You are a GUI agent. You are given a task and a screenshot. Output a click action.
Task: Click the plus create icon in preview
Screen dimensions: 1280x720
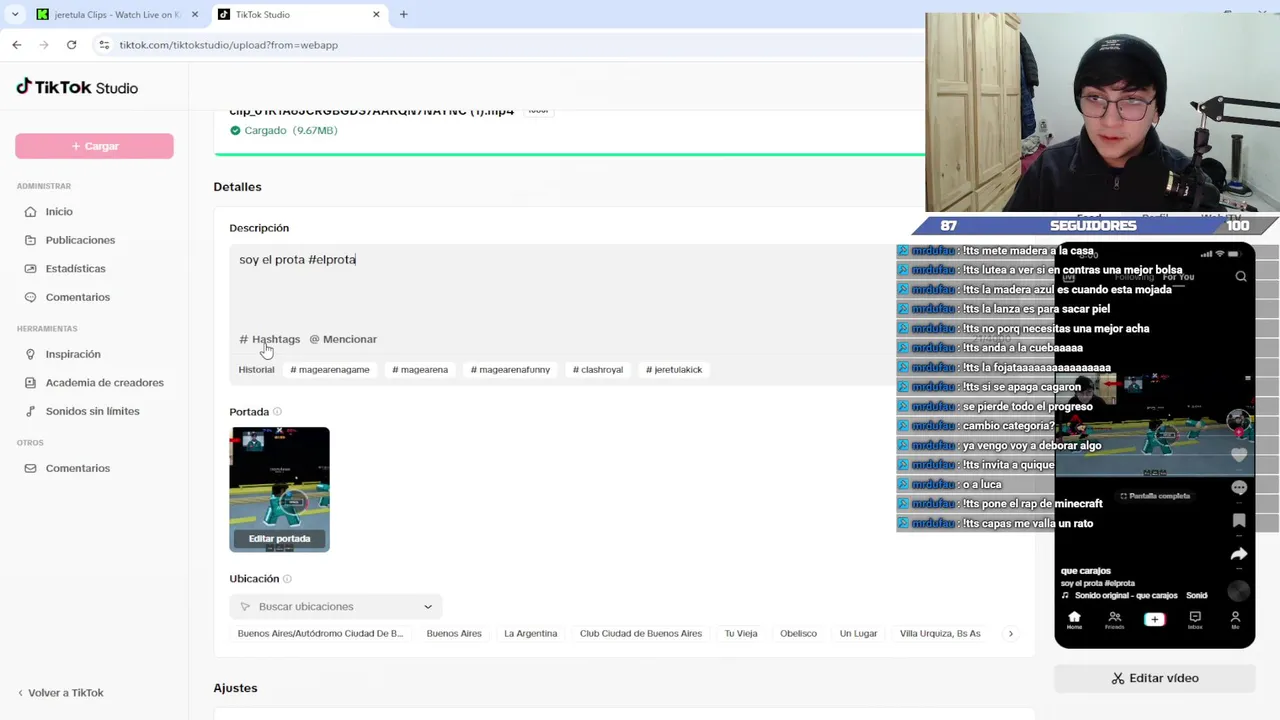(1154, 619)
